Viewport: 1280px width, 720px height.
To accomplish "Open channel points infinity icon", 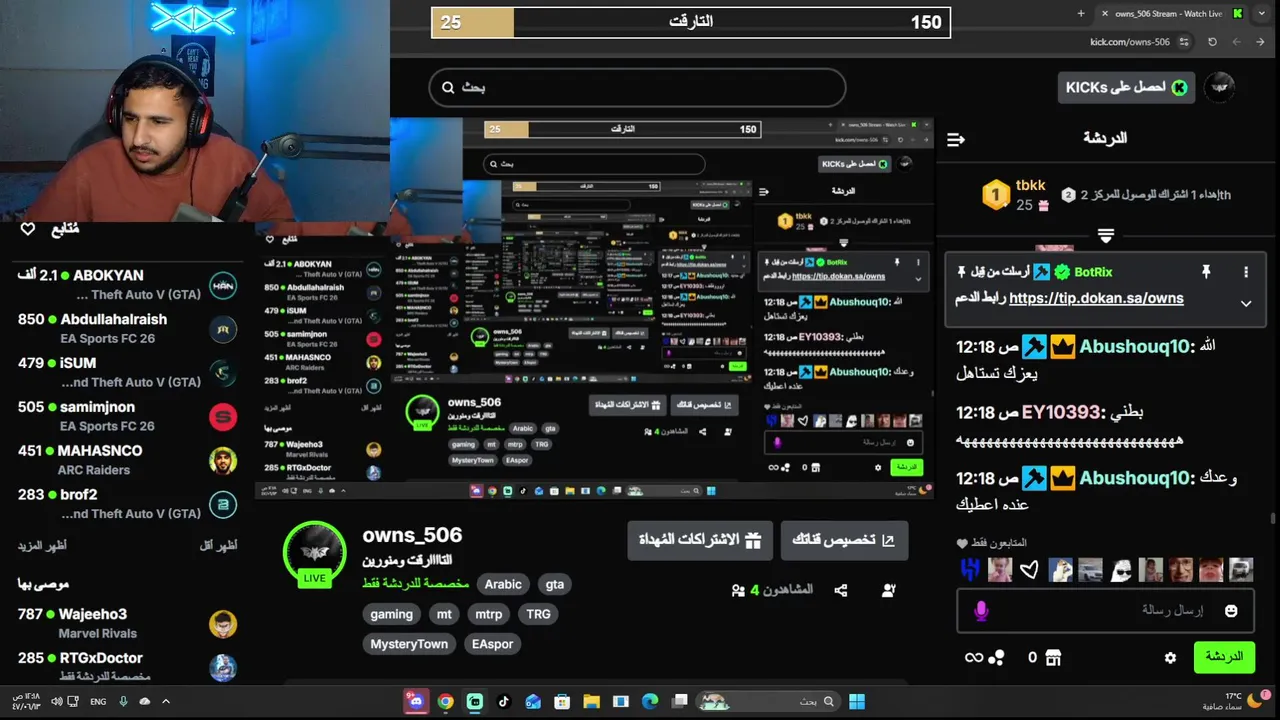I will click(x=973, y=657).
